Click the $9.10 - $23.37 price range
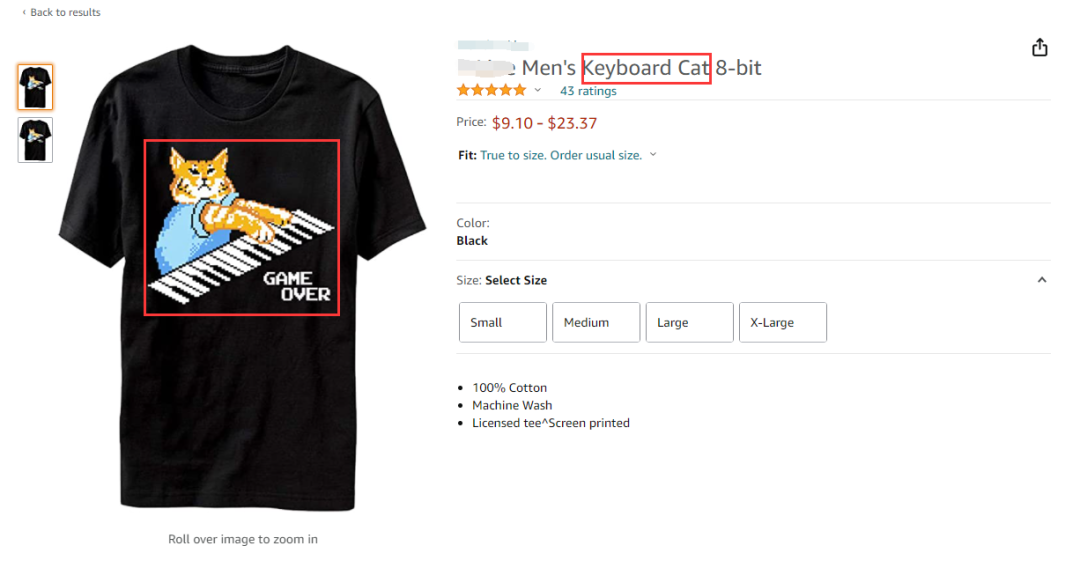The width and height of the screenshot is (1080, 568). click(x=544, y=123)
